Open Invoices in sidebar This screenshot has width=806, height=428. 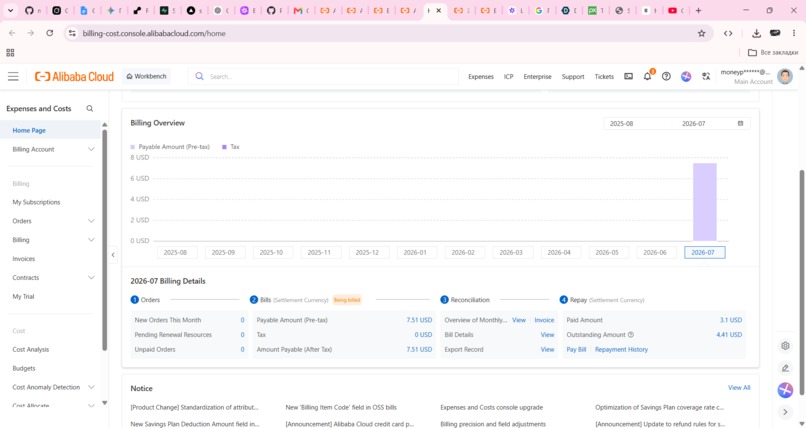[24, 259]
